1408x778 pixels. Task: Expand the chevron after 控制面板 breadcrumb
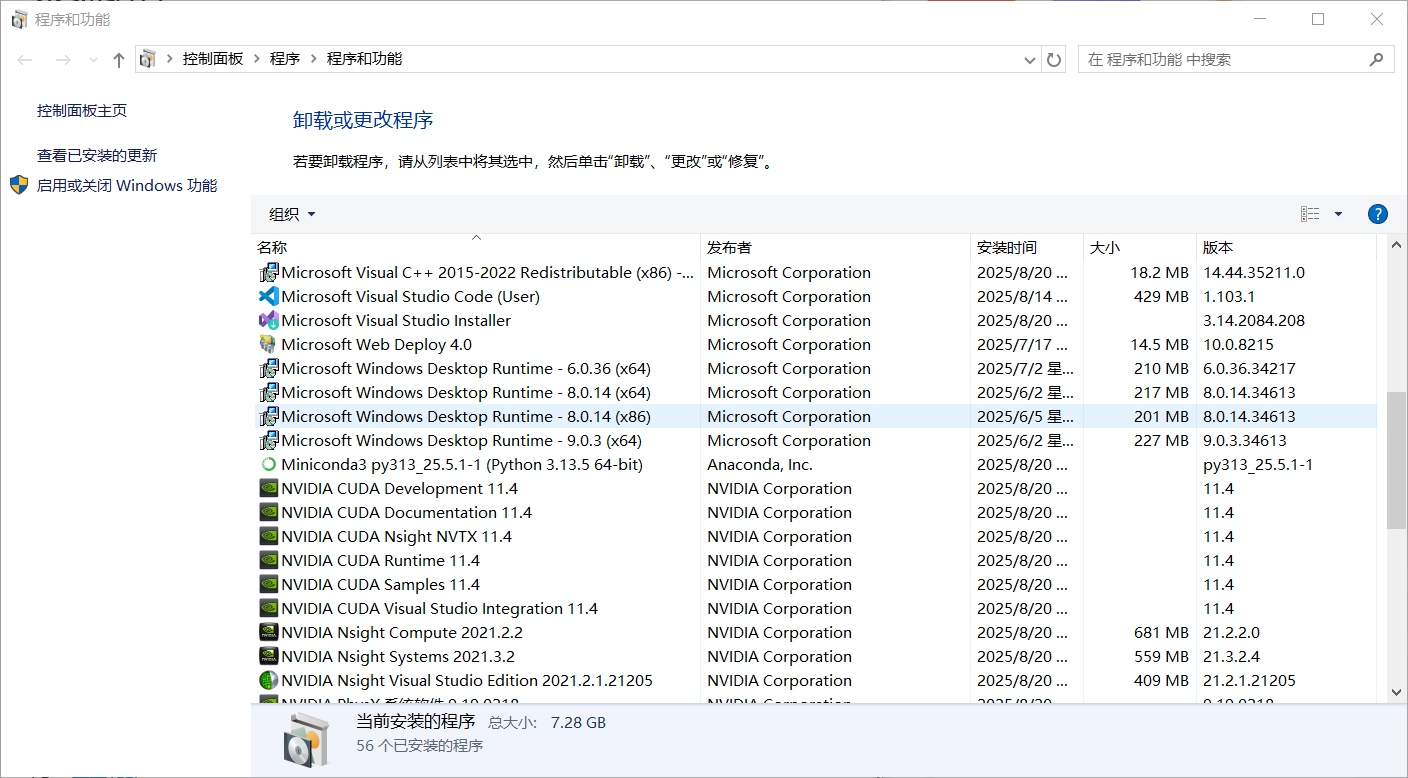click(x=257, y=59)
